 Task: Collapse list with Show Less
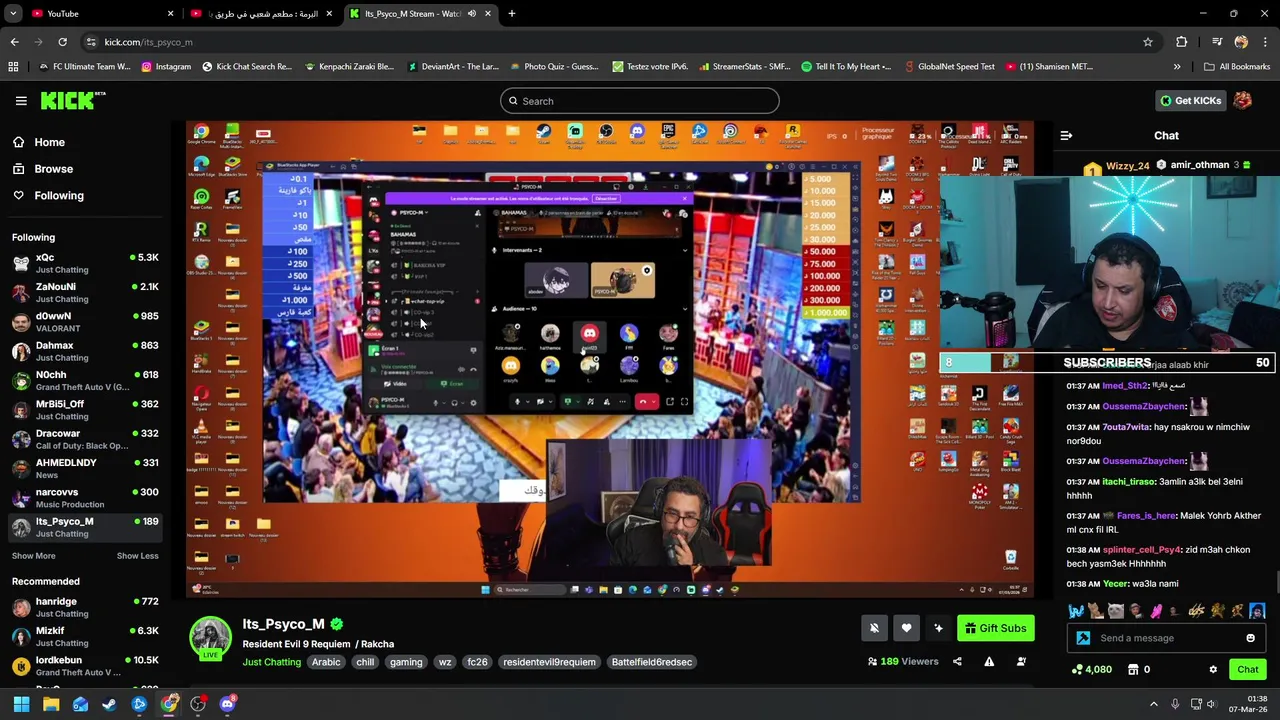coord(137,556)
